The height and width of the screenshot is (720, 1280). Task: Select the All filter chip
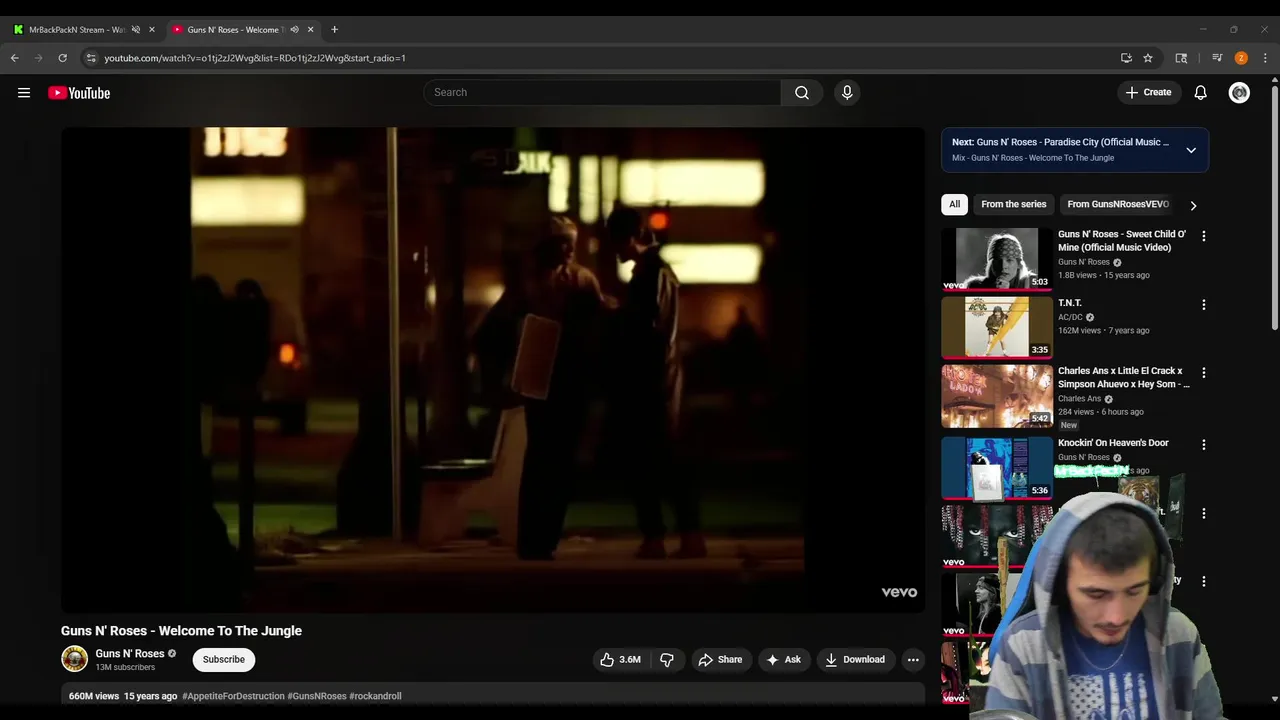(x=954, y=204)
